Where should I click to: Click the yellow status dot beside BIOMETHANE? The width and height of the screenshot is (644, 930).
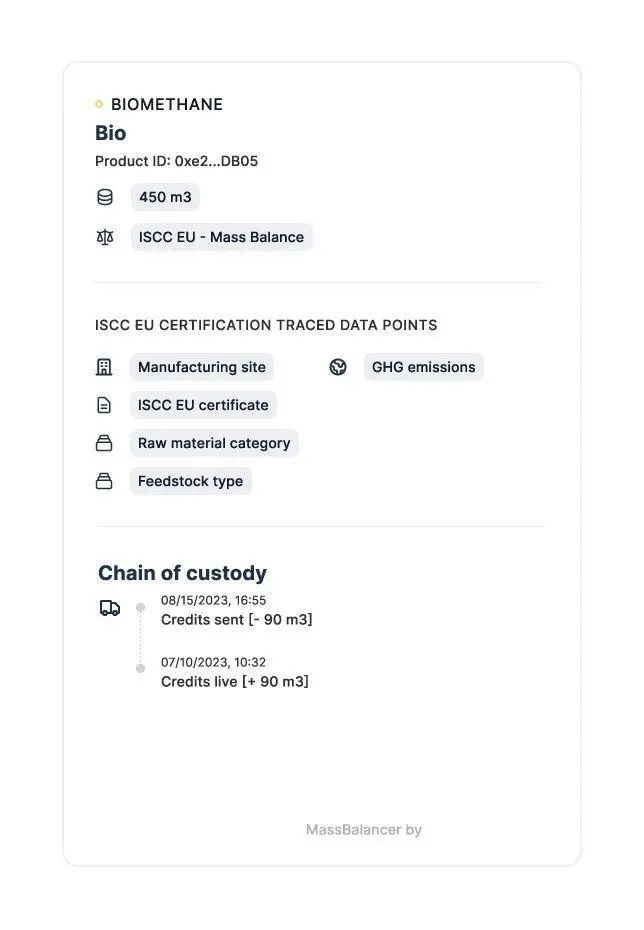(x=99, y=104)
